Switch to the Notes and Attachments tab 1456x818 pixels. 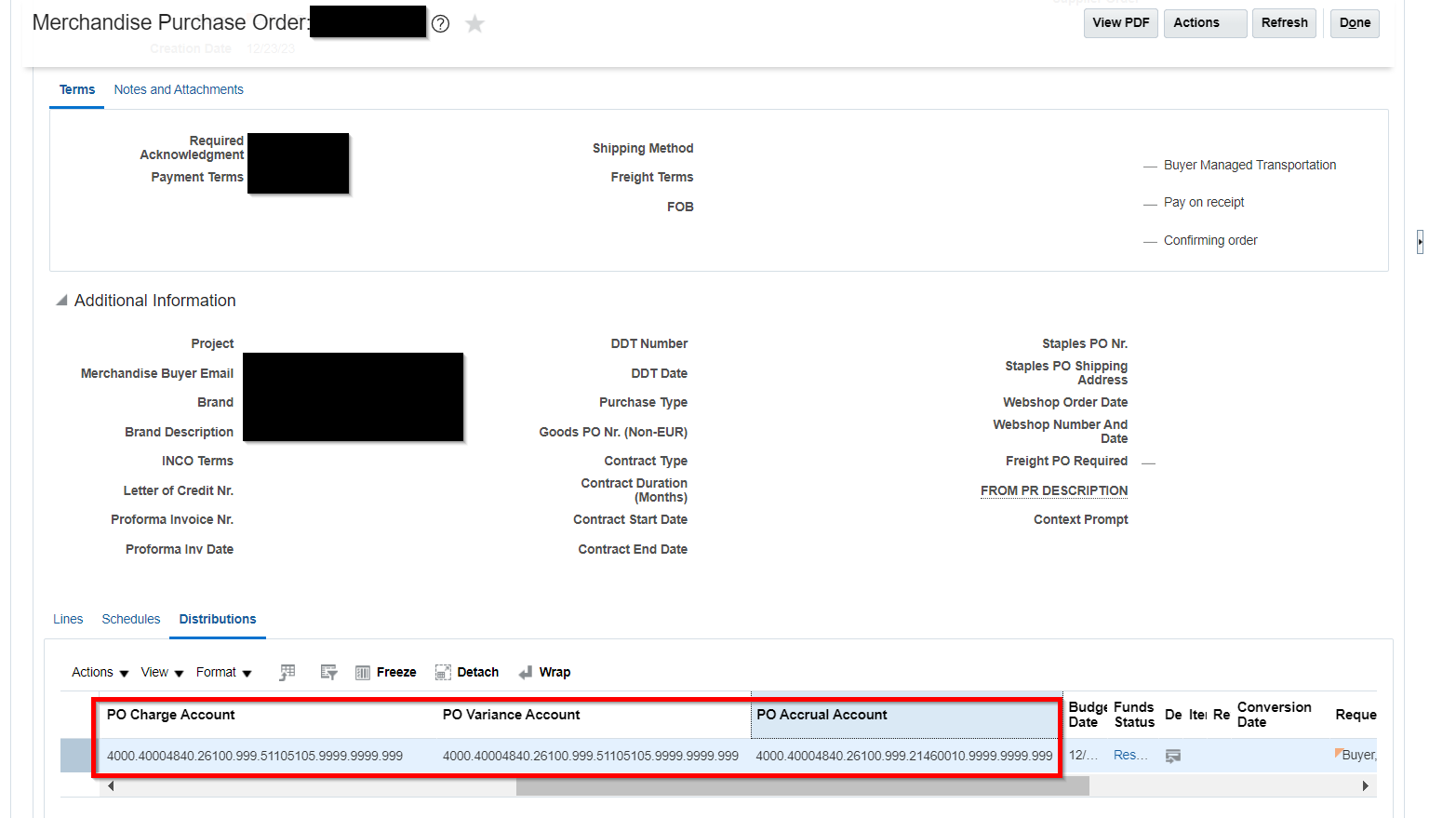[x=178, y=88]
